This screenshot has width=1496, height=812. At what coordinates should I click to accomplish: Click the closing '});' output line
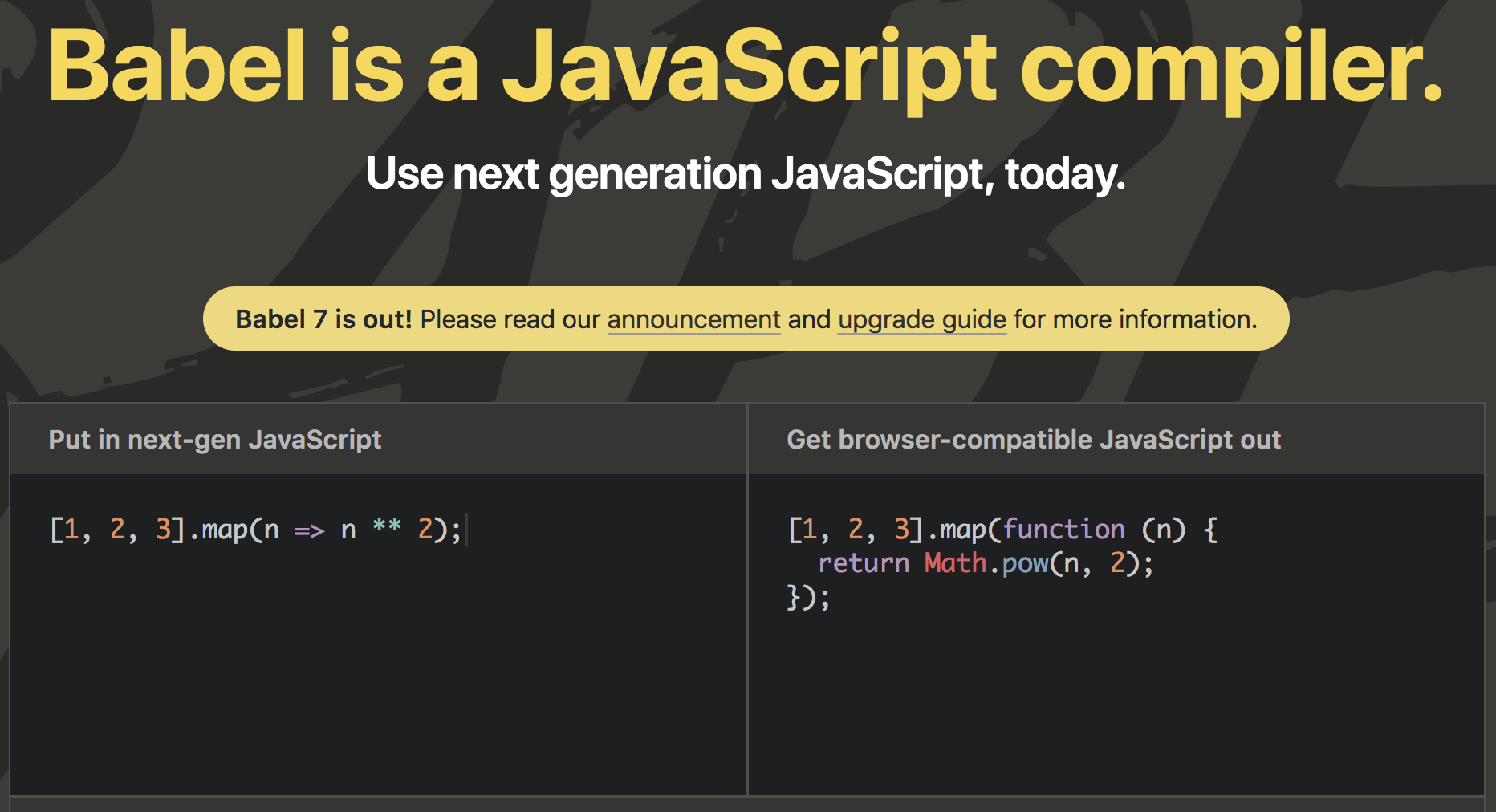[x=808, y=598]
